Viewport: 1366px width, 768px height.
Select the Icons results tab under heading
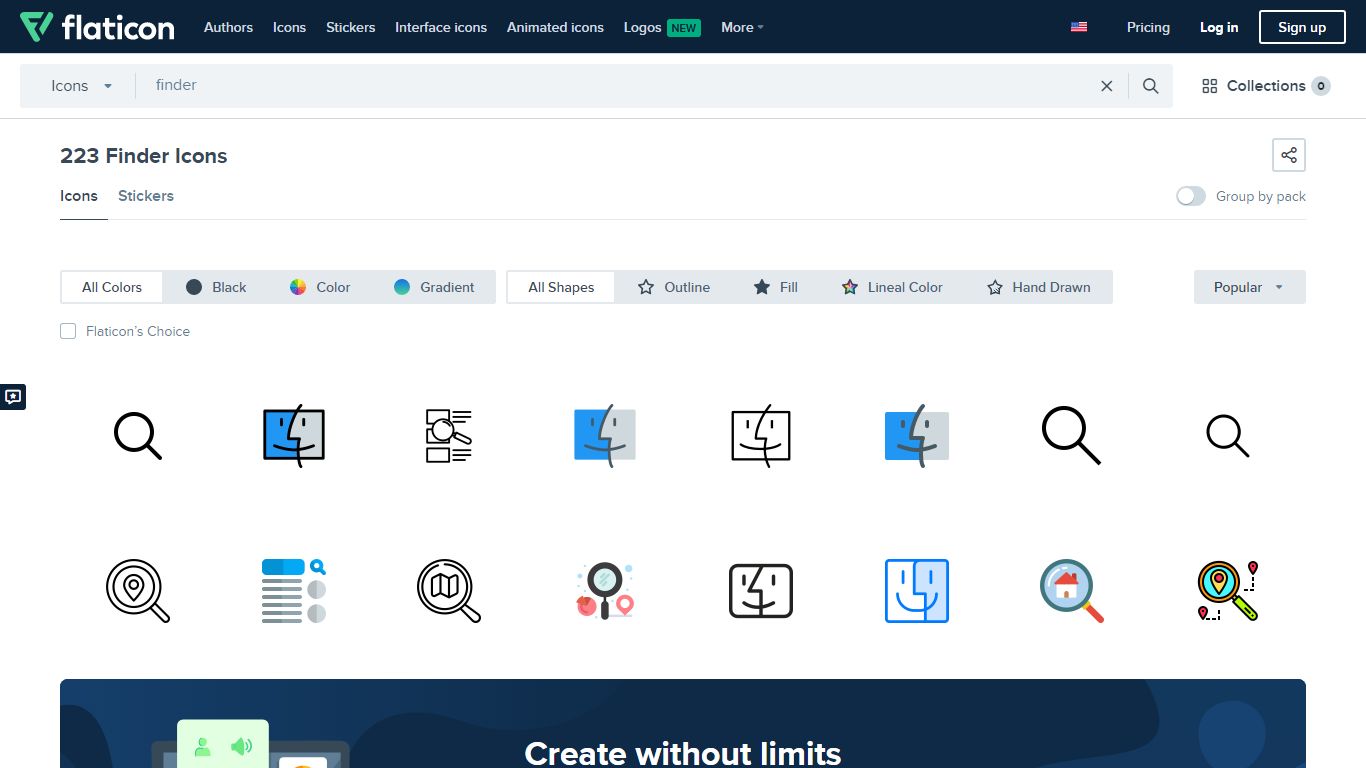(x=79, y=196)
